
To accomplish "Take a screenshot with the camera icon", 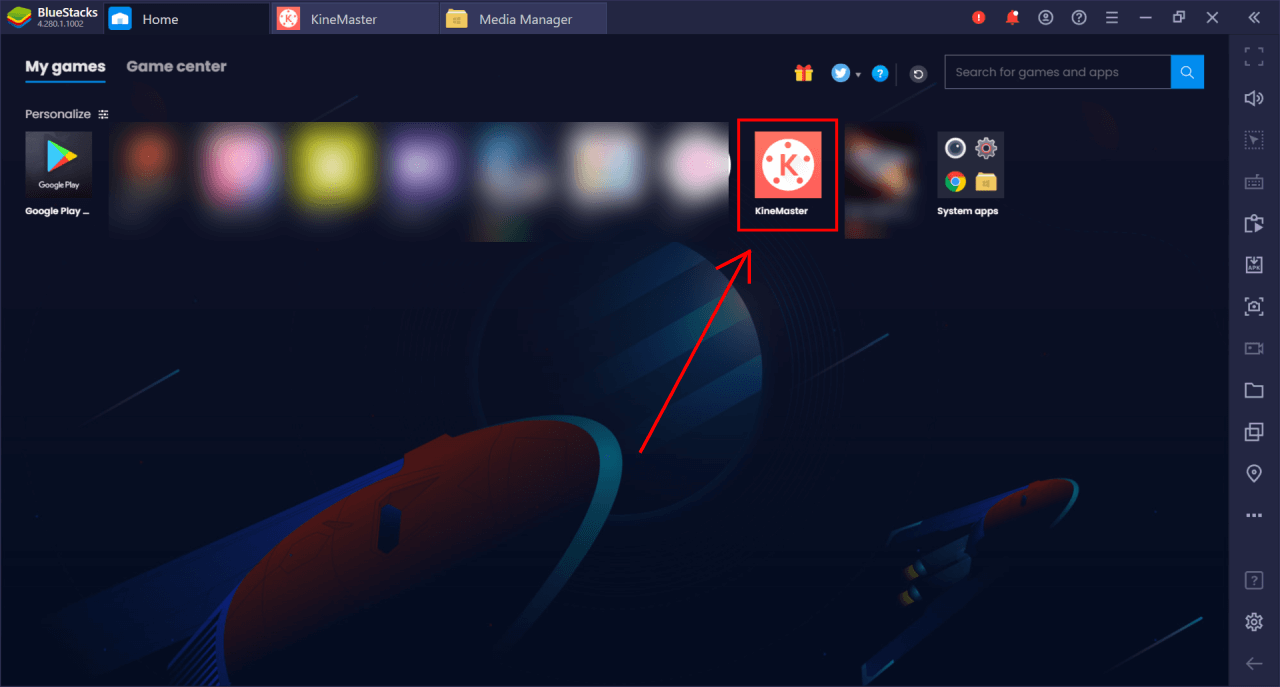I will pos(1254,307).
